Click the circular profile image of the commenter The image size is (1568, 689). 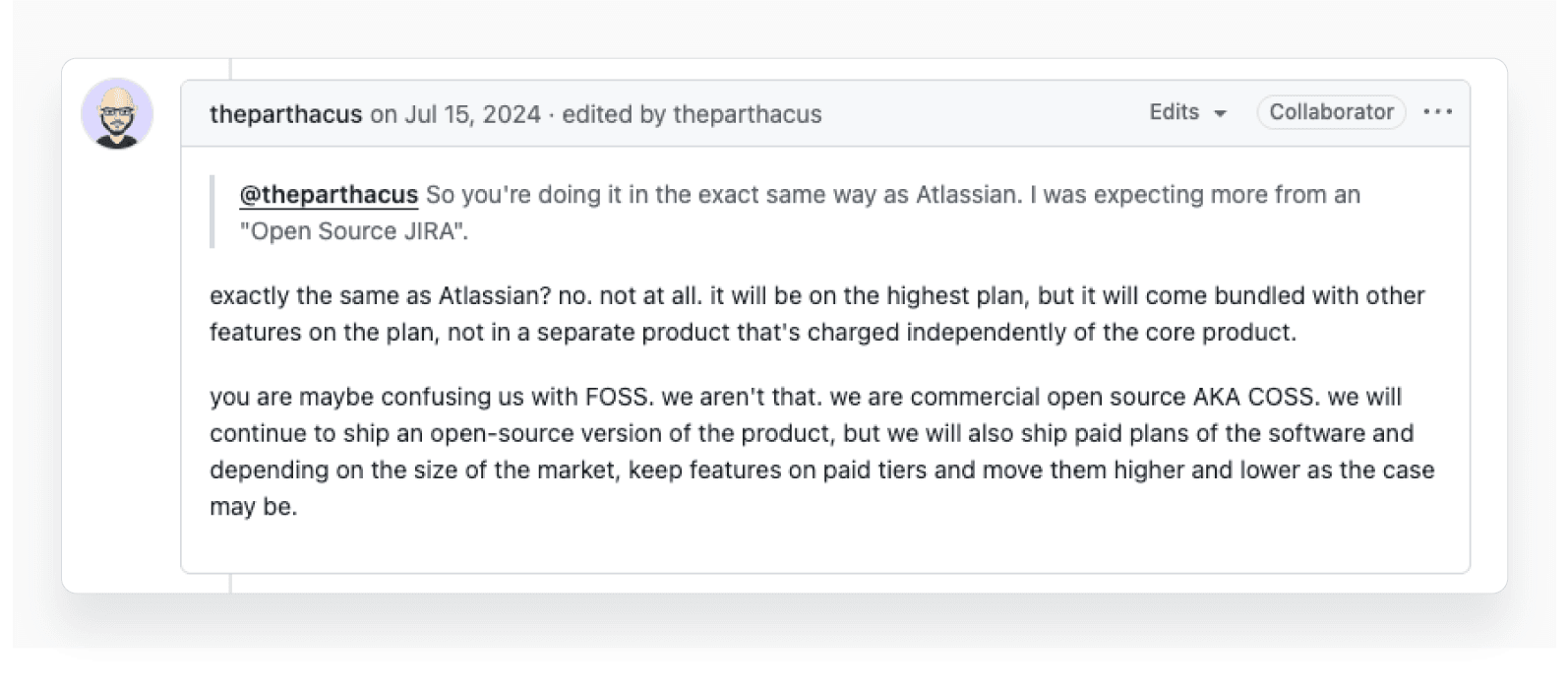point(119,115)
